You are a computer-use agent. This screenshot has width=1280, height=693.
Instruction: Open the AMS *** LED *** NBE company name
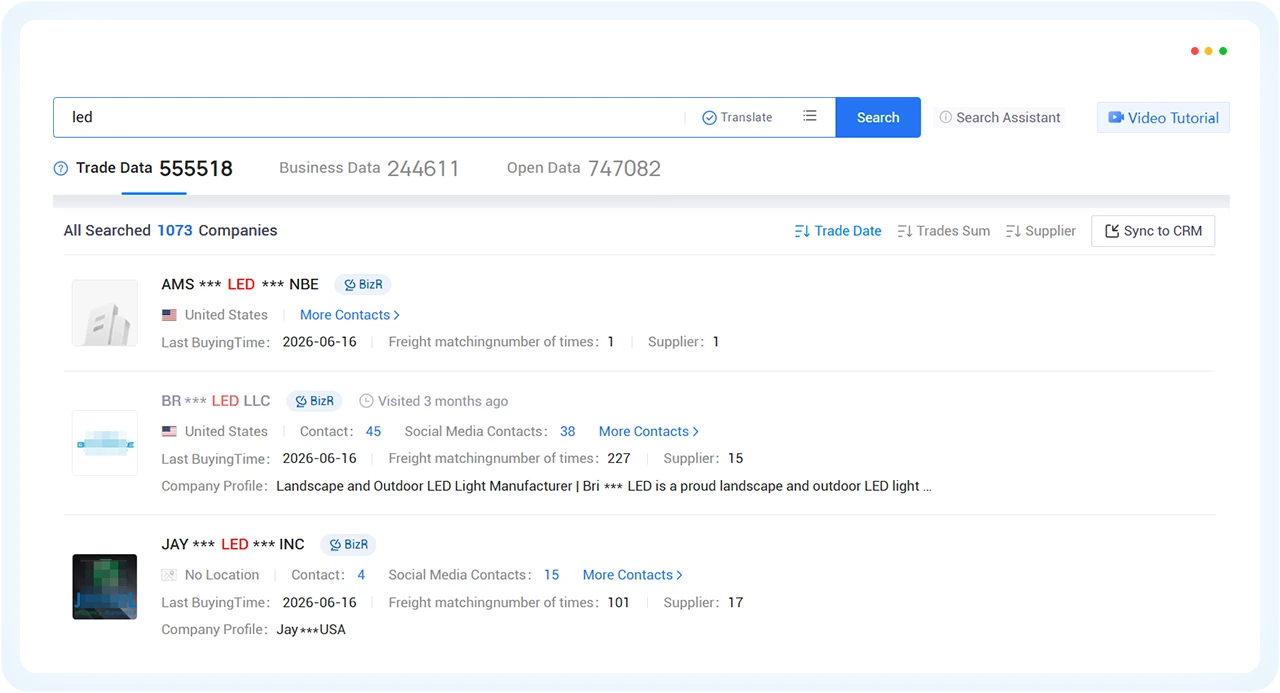[x=240, y=284]
